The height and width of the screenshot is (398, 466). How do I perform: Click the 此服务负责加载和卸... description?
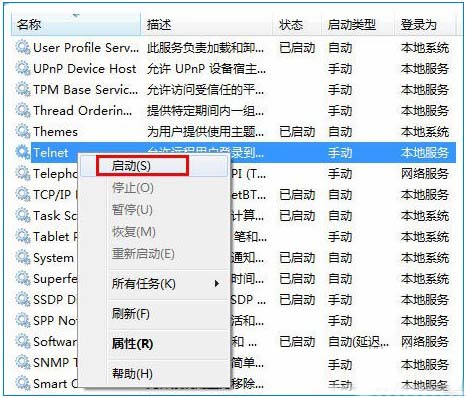[x=206, y=48]
